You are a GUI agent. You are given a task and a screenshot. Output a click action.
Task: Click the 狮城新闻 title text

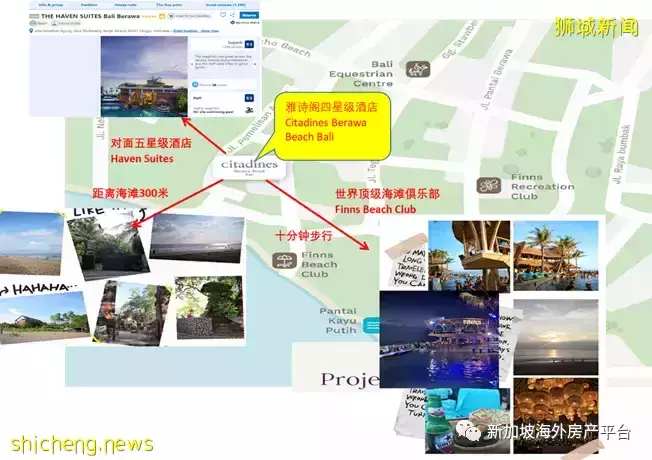596,27
